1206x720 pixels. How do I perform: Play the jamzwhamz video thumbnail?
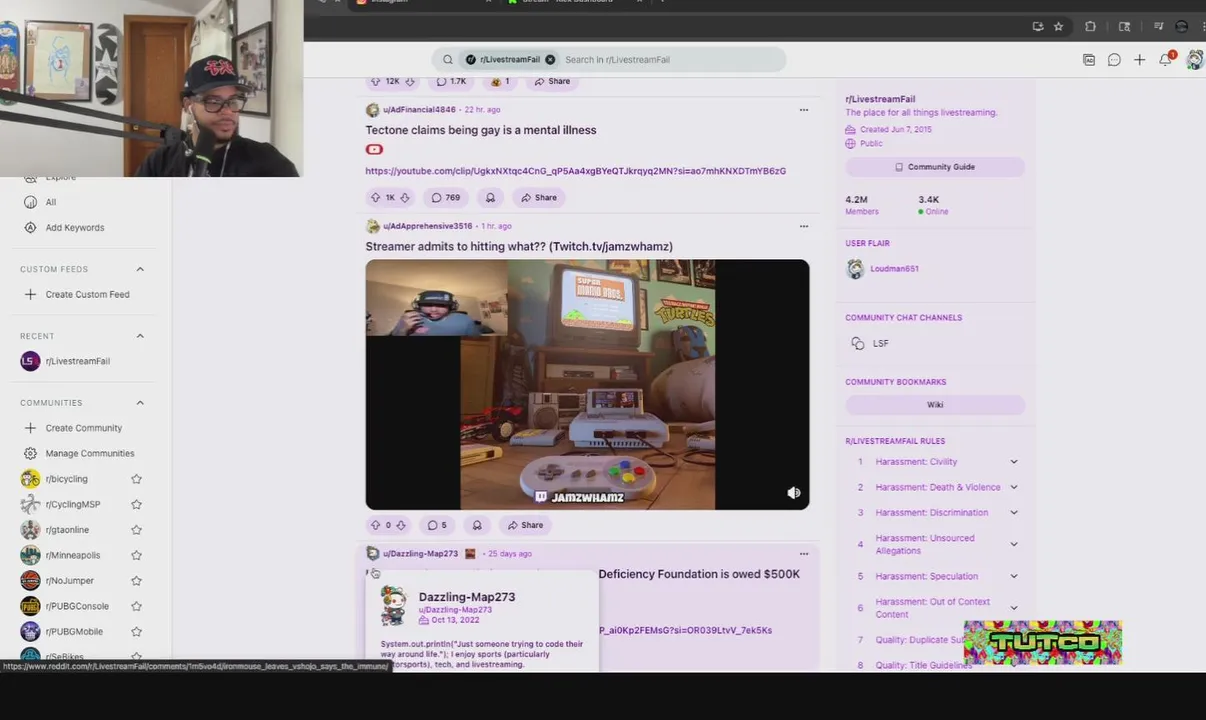(x=587, y=385)
